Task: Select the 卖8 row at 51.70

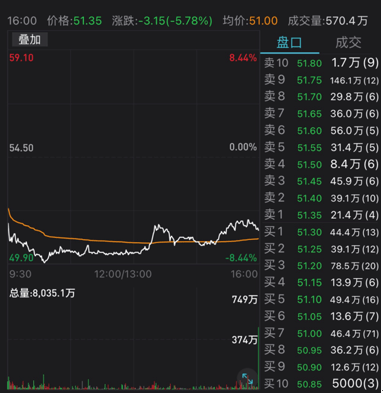Action: tap(321, 97)
